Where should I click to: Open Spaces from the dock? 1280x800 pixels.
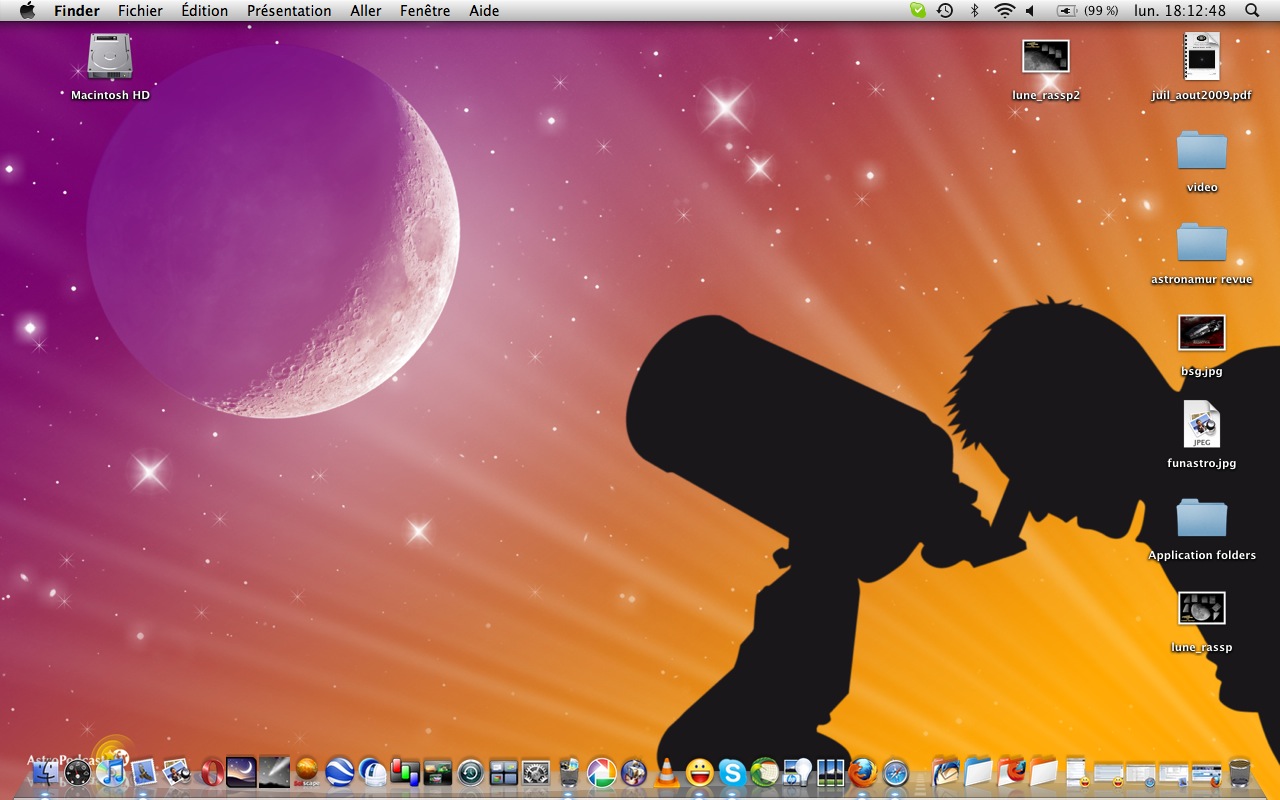pos(504,772)
